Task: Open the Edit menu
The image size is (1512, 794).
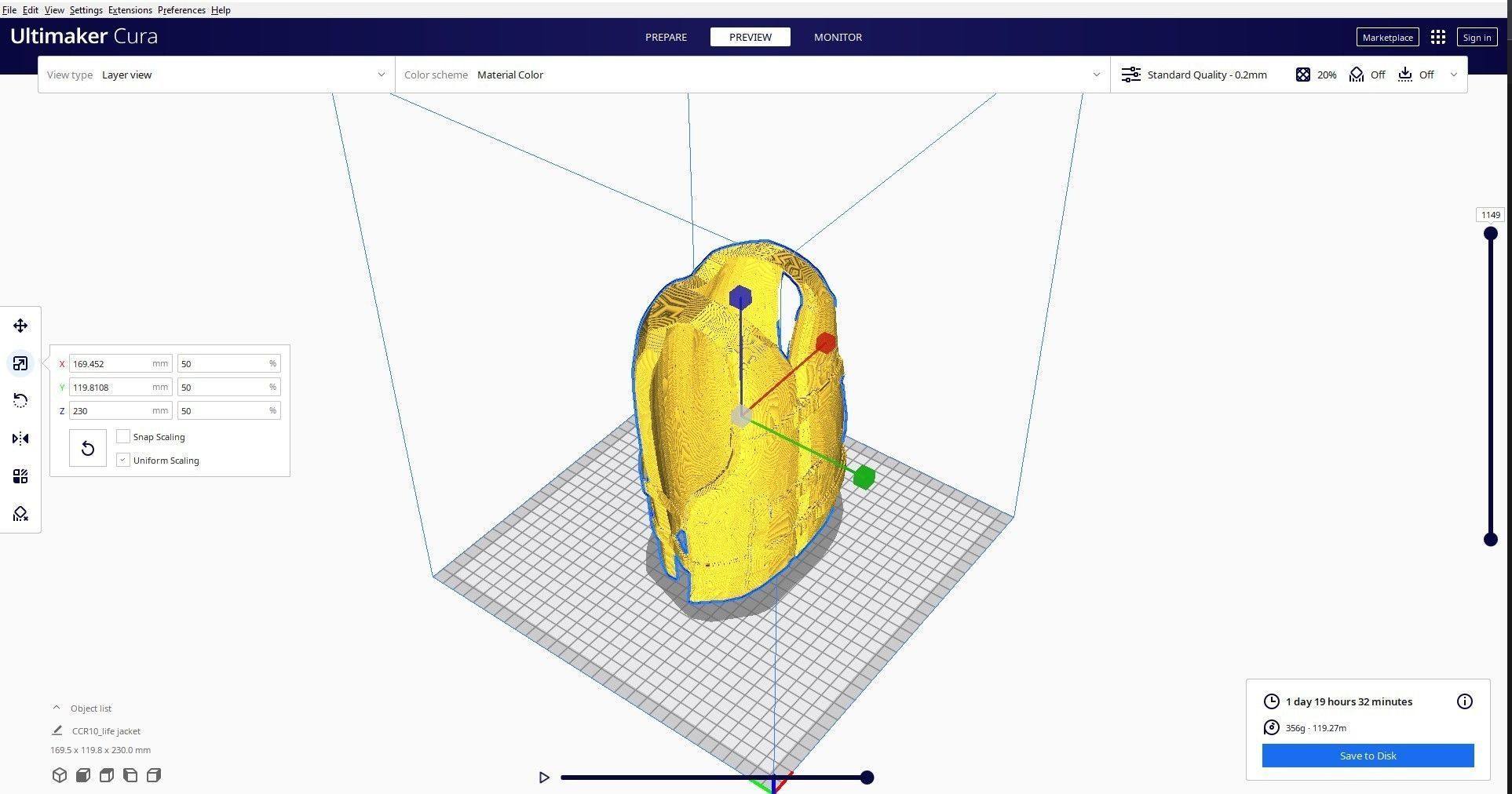Action: [x=30, y=10]
